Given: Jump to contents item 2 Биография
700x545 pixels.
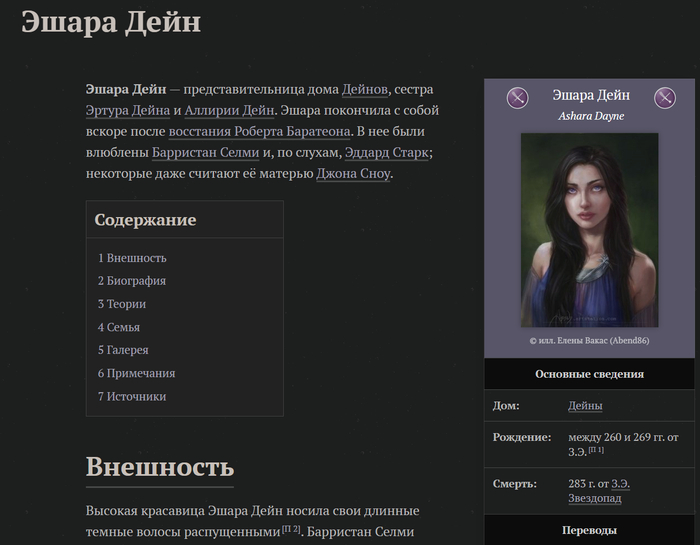Looking at the screenshot, I should pyautogui.click(x=132, y=281).
